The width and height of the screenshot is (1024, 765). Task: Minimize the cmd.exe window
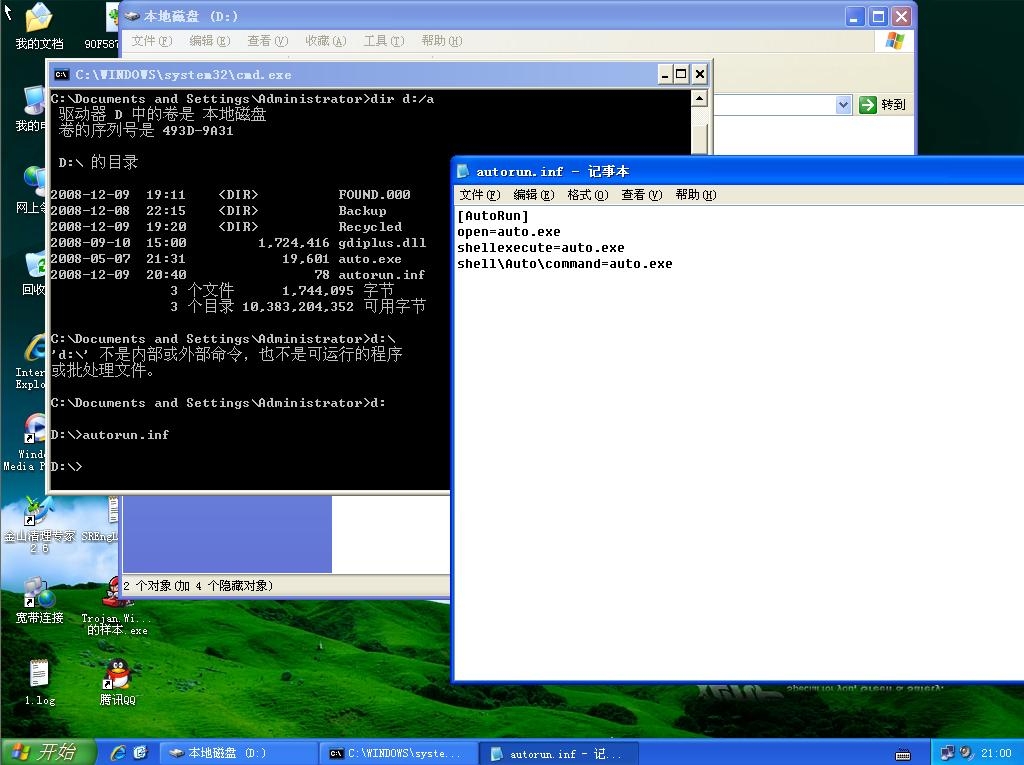pyautogui.click(x=664, y=74)
